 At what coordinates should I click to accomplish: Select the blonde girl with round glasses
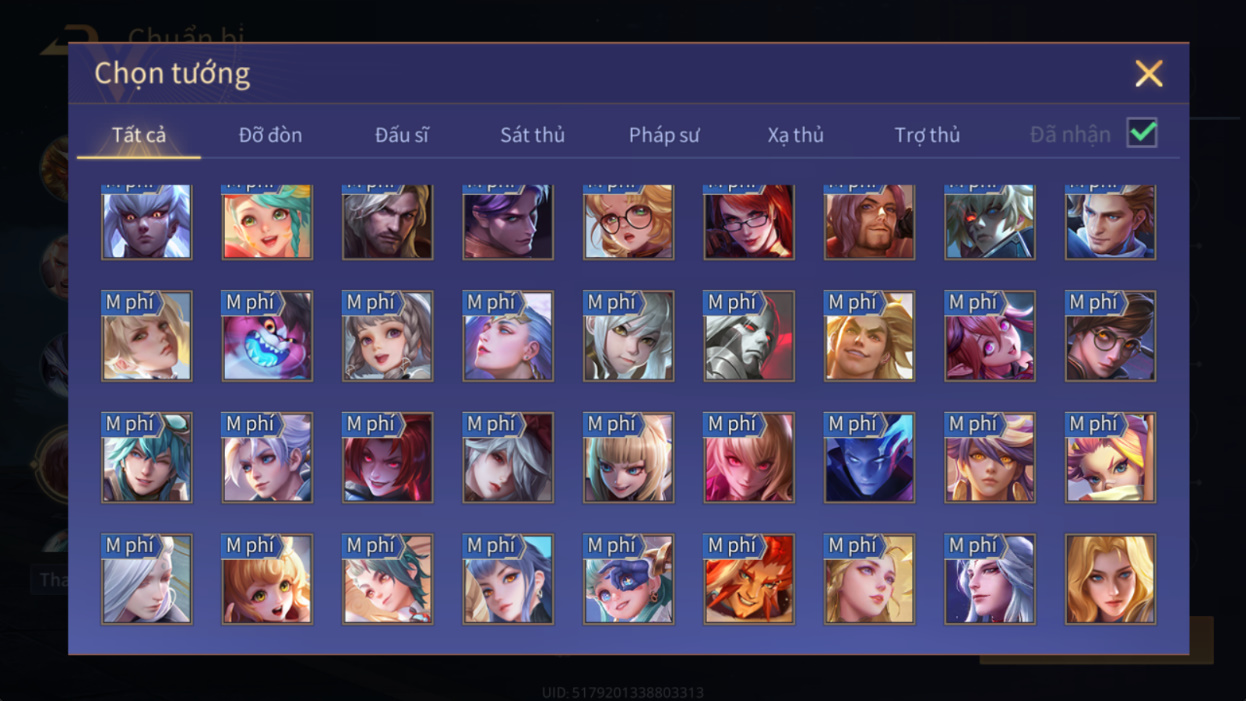click(x=628, y=222)
